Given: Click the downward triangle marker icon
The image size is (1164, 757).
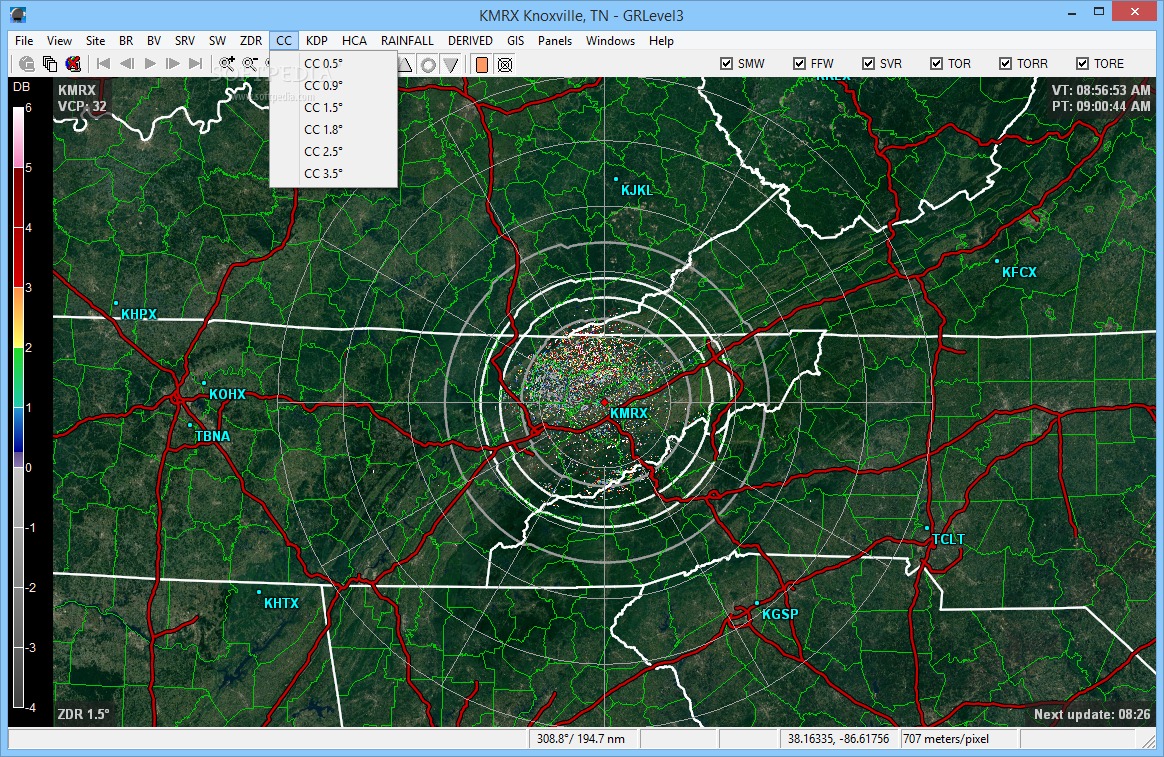Looking at the screenshot, I should 451,65.
